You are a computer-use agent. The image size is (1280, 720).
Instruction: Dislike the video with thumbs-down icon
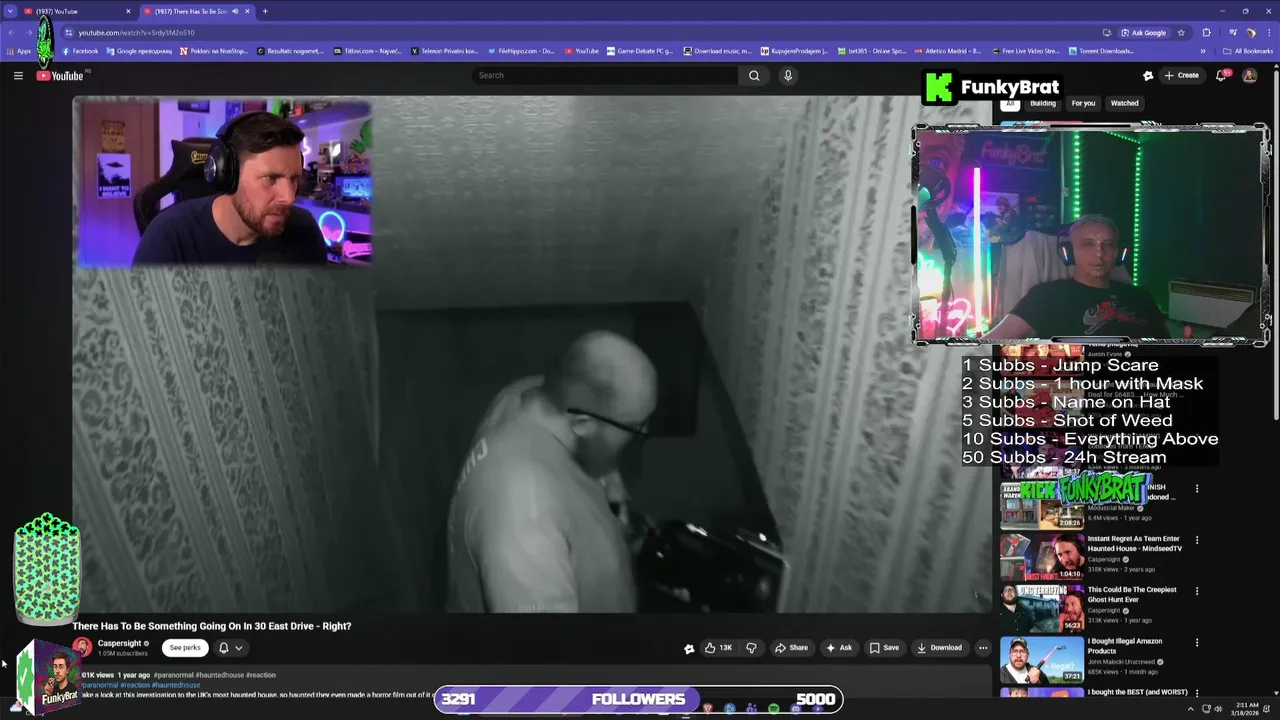(751, 648)
